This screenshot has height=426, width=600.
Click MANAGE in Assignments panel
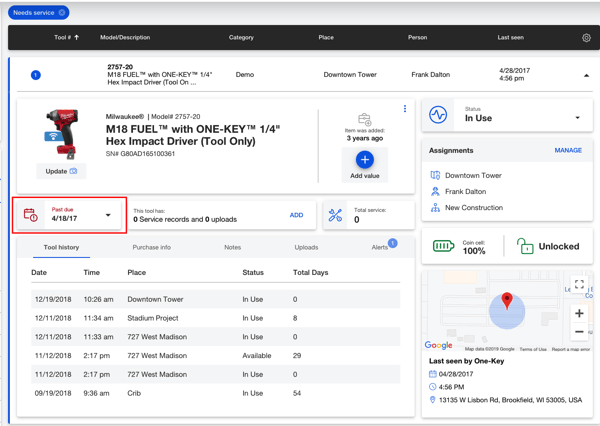tap(568, 150)
